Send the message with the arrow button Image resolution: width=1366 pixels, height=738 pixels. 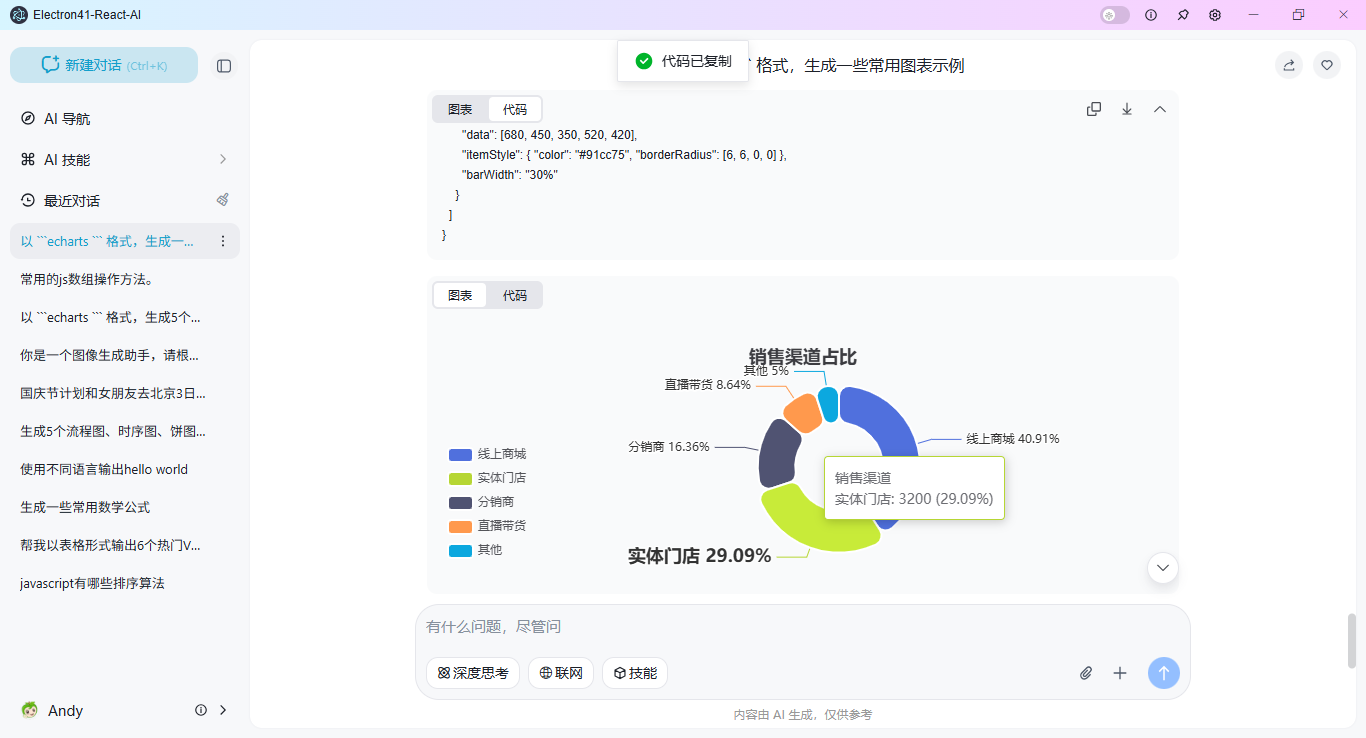[1164, 673]
